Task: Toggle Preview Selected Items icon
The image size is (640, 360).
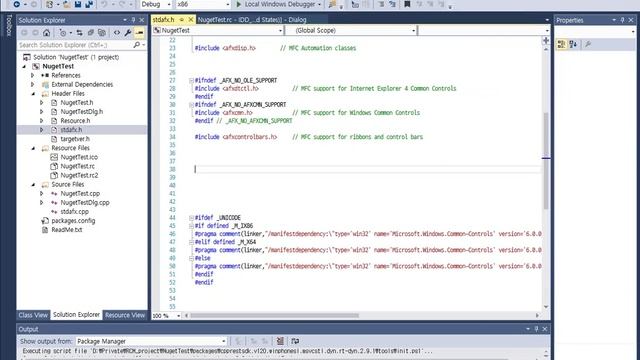Action: pyautogui.click(x=139, y=33)
